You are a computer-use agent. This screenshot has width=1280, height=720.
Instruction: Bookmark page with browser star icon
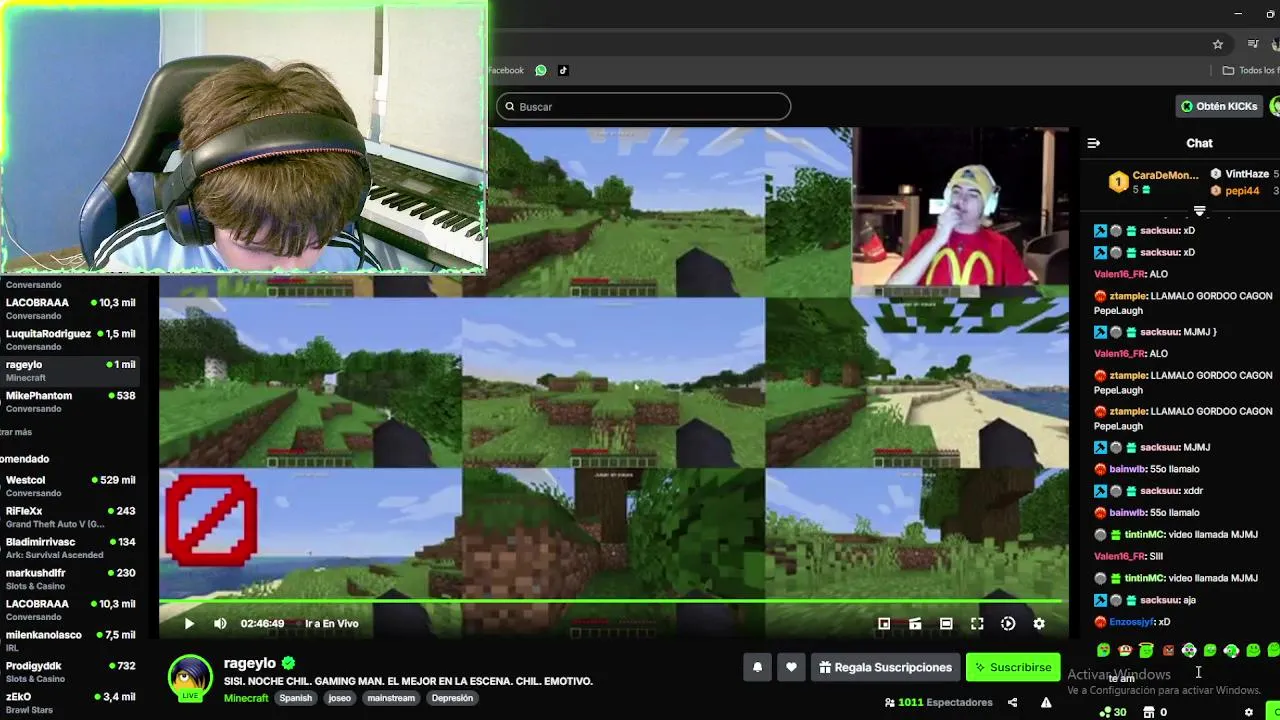pos(1217,44)
